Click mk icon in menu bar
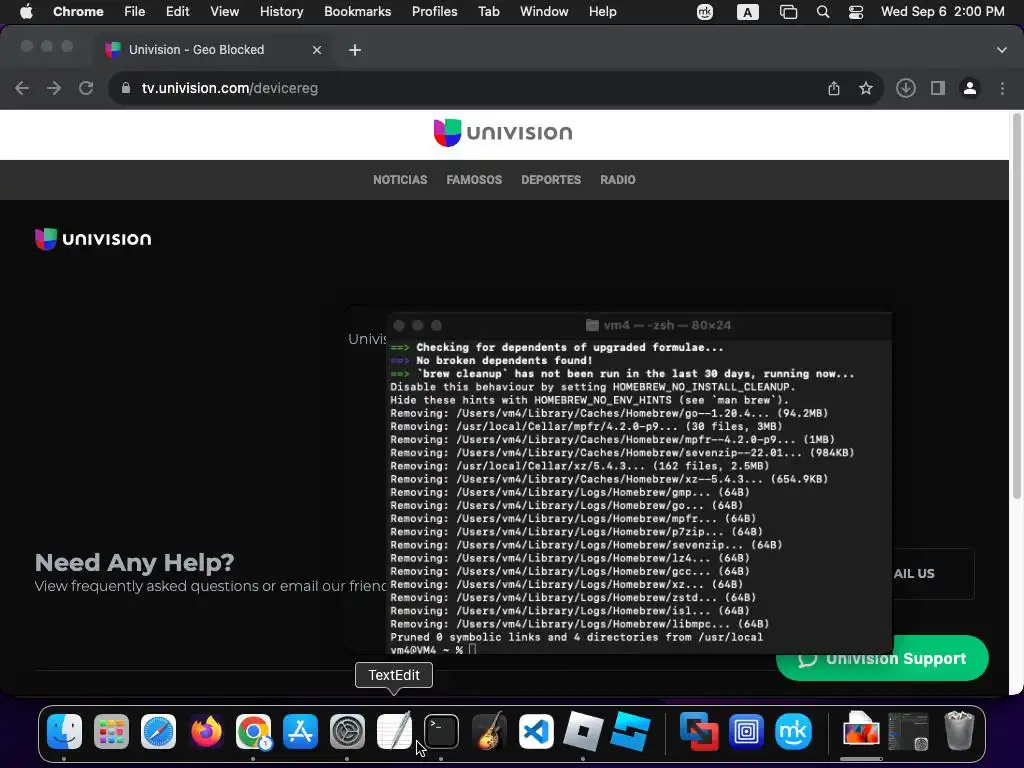Screen dimensions: 1024x768 705,12
